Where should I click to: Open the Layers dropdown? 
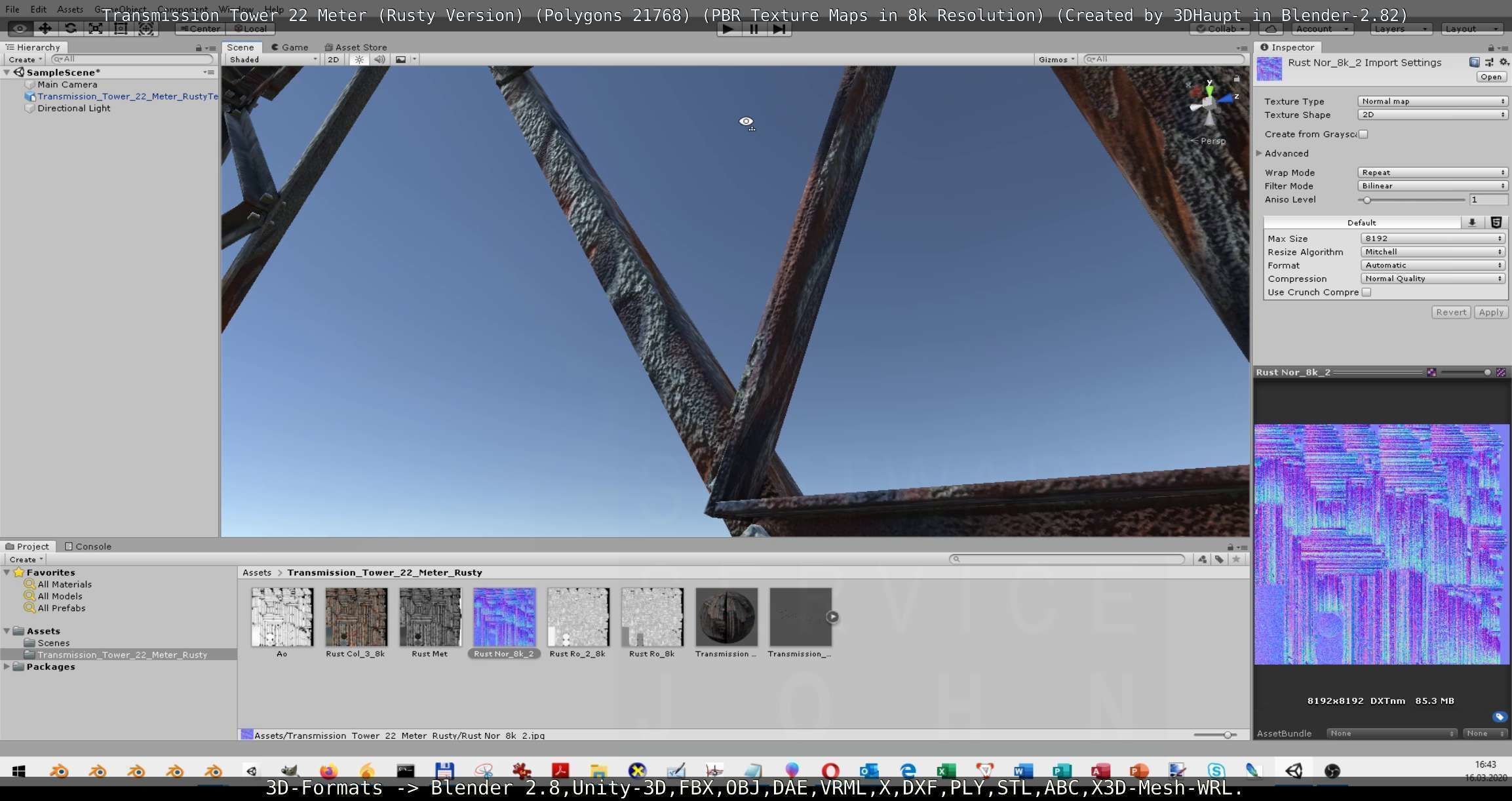(x=1401, y=29)
